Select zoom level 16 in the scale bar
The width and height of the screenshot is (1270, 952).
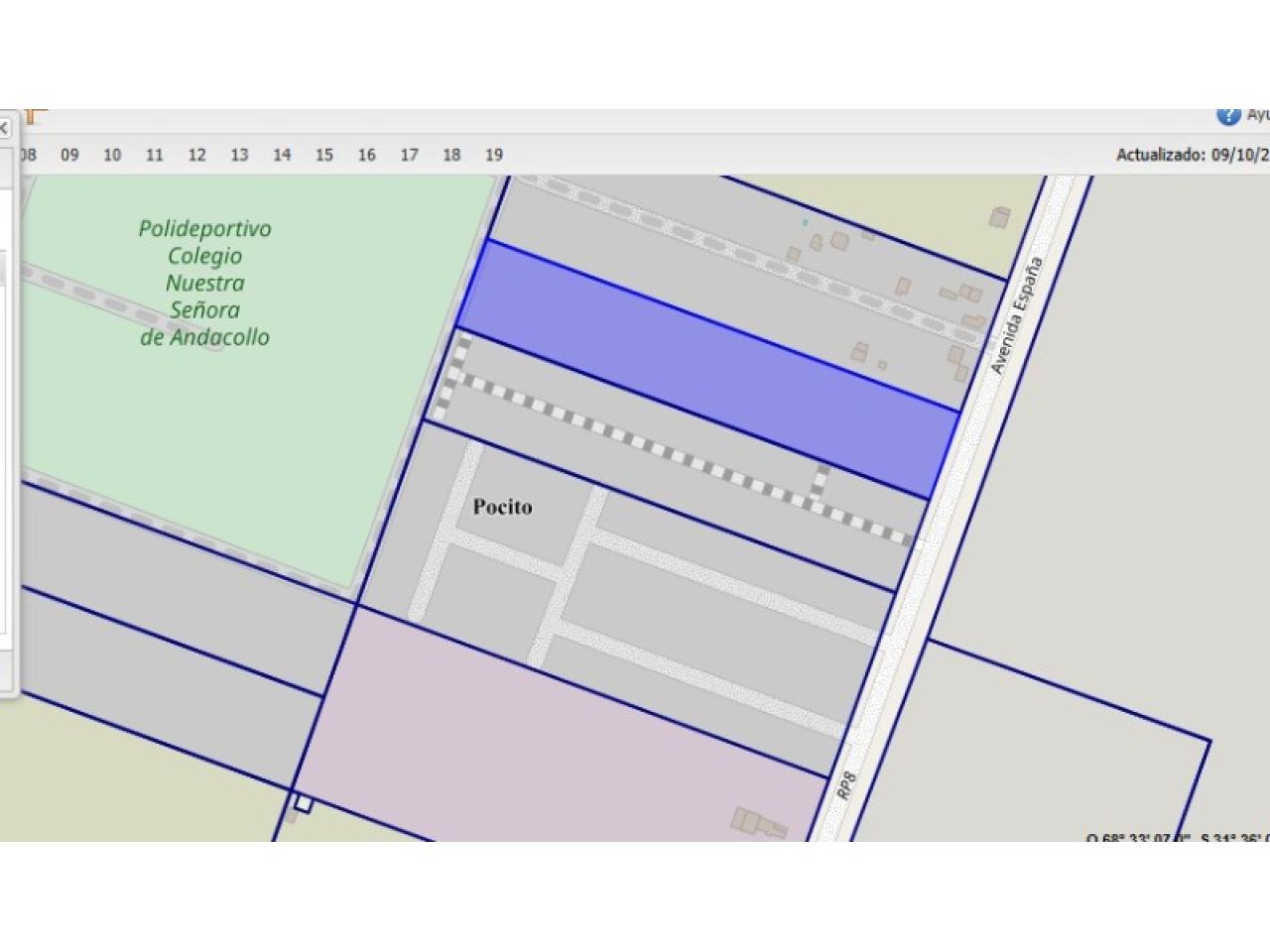pos(367,155)
